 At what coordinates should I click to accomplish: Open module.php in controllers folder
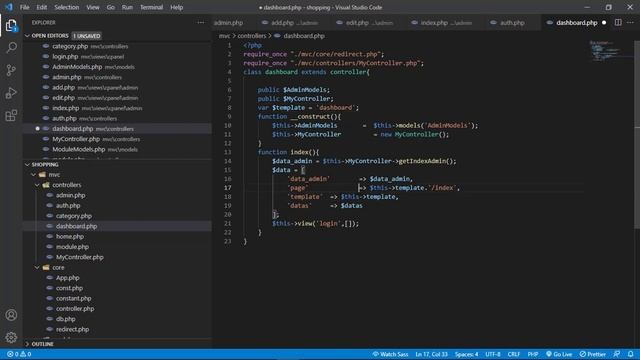pyautogui.click(x=118, y=247)
